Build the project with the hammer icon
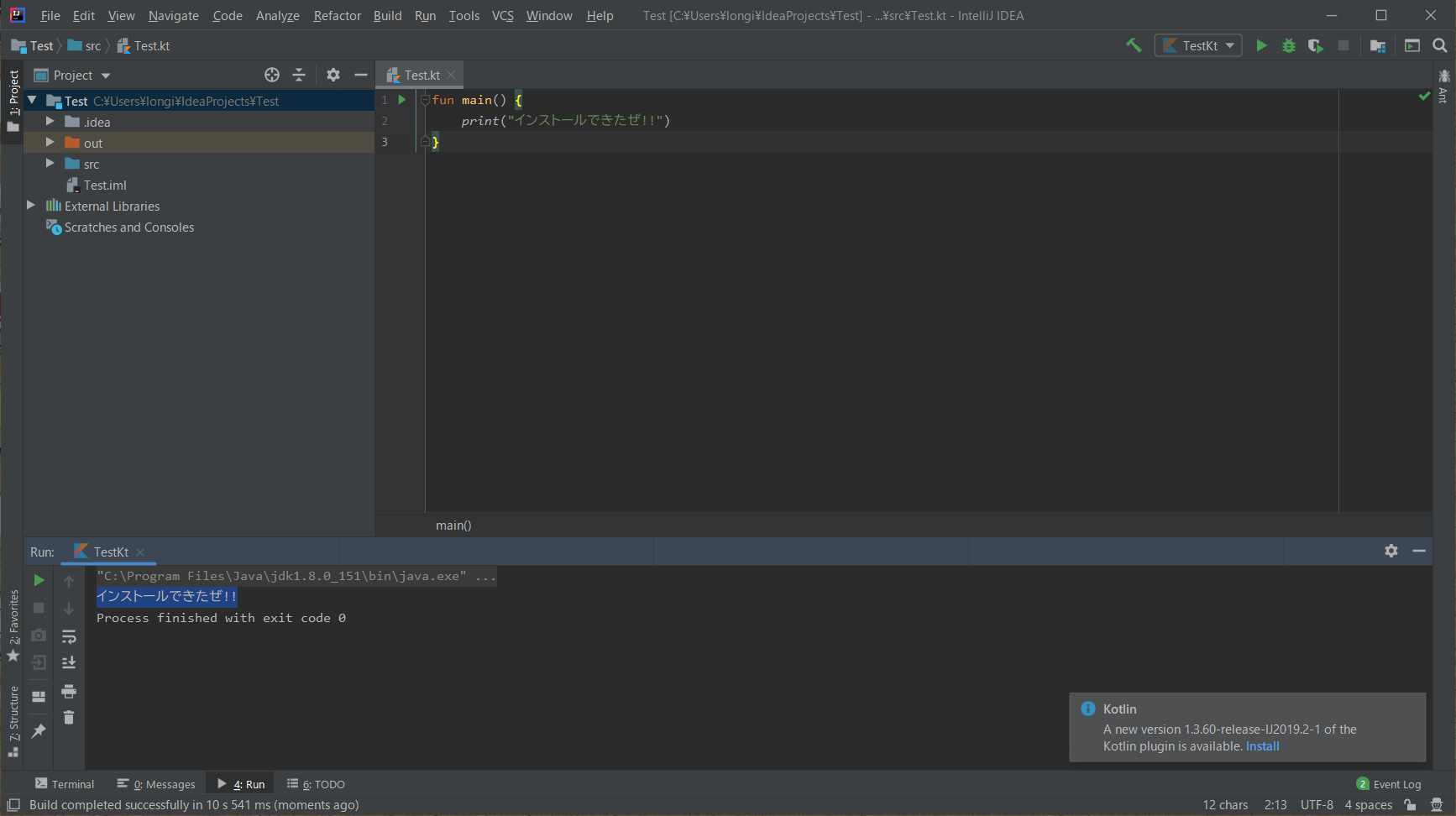The width and height of the screenshot is (1456, 816). click(1134, 45)
